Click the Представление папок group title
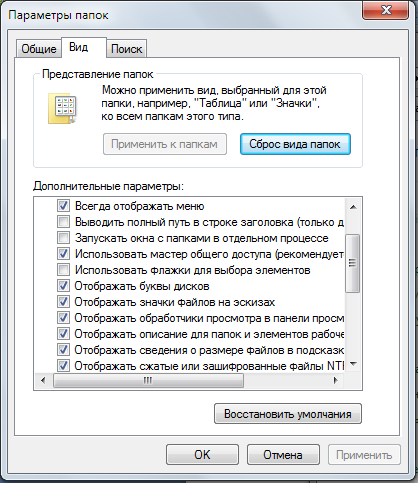418x483 pixels. coord(98,74)
